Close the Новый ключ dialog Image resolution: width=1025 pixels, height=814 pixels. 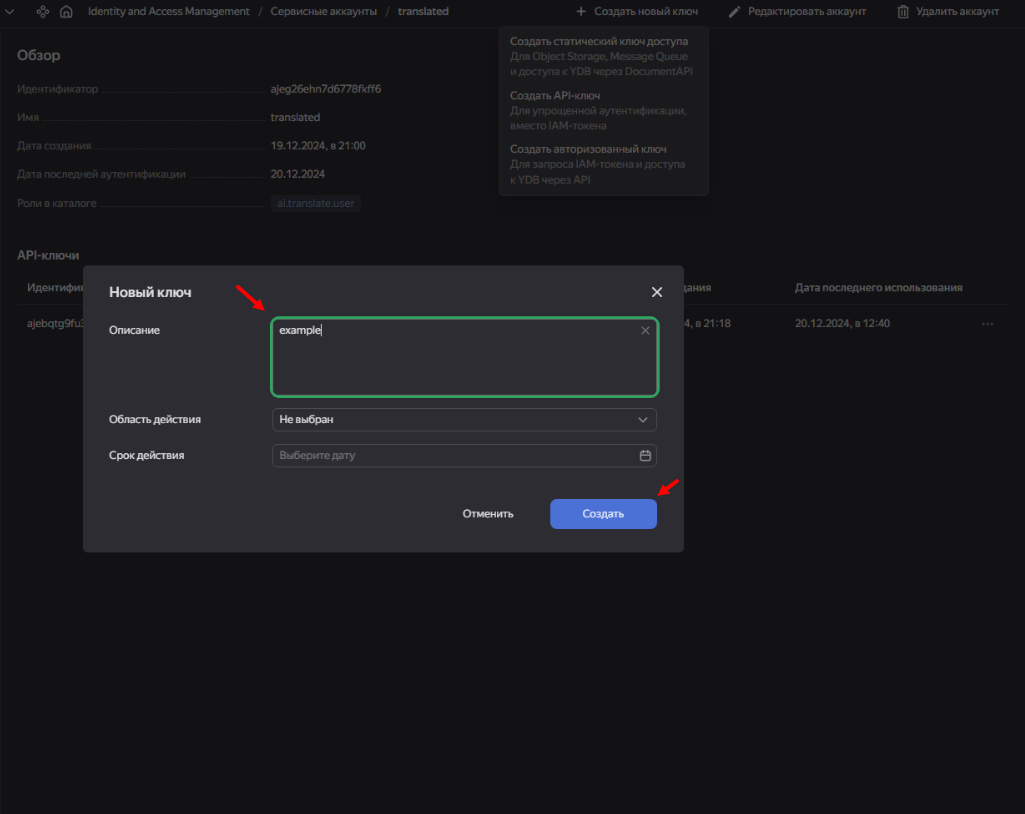tap(657, 292)
